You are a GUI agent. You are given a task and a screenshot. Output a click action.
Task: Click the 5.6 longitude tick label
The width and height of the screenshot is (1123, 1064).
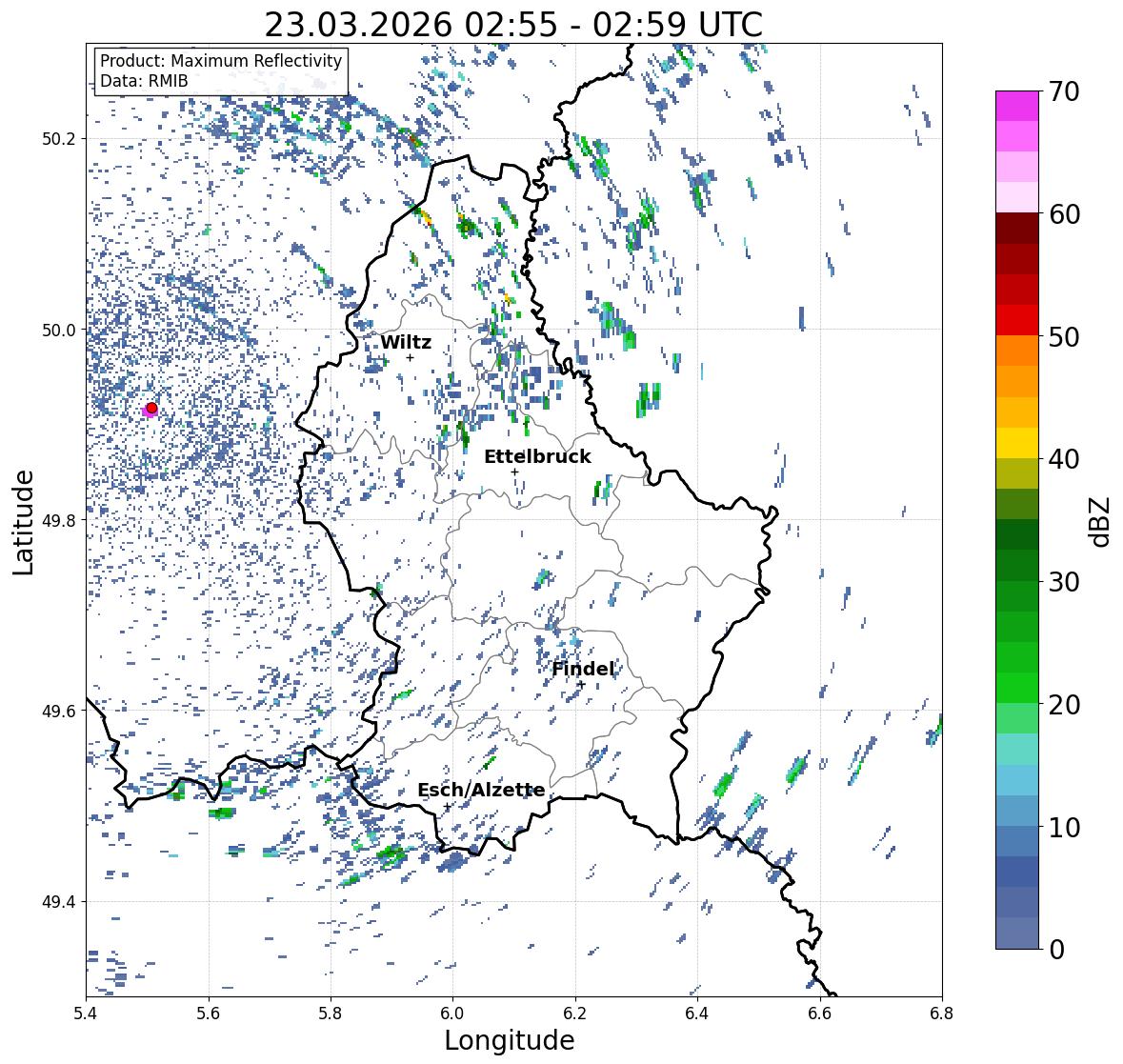209,1014
